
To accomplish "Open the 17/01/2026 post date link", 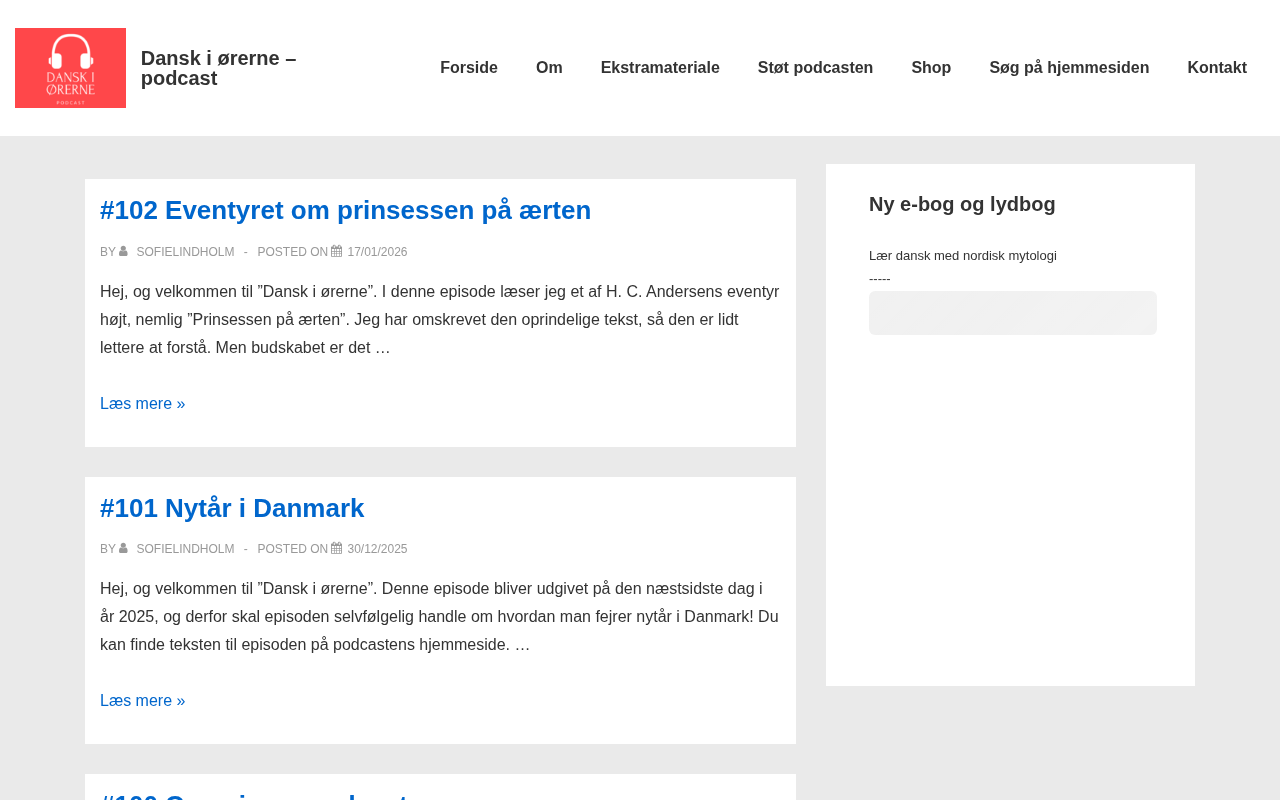I will pyautogui.click(x=377, y=252).
